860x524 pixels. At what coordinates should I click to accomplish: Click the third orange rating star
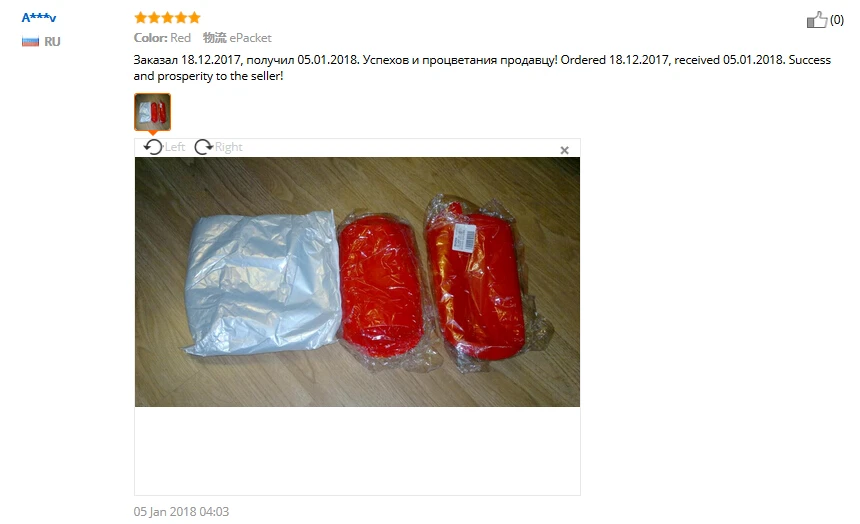click(x=167, y=18)
